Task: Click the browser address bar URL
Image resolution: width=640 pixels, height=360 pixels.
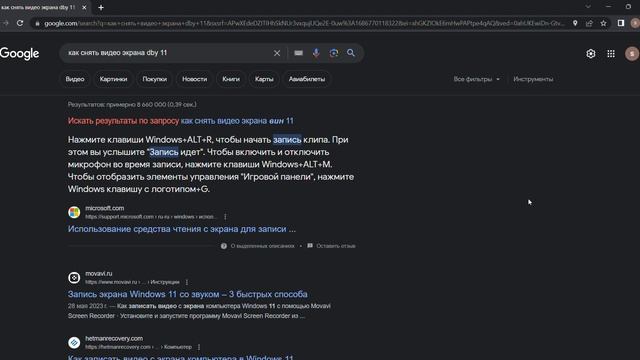Action: point(304,24)
